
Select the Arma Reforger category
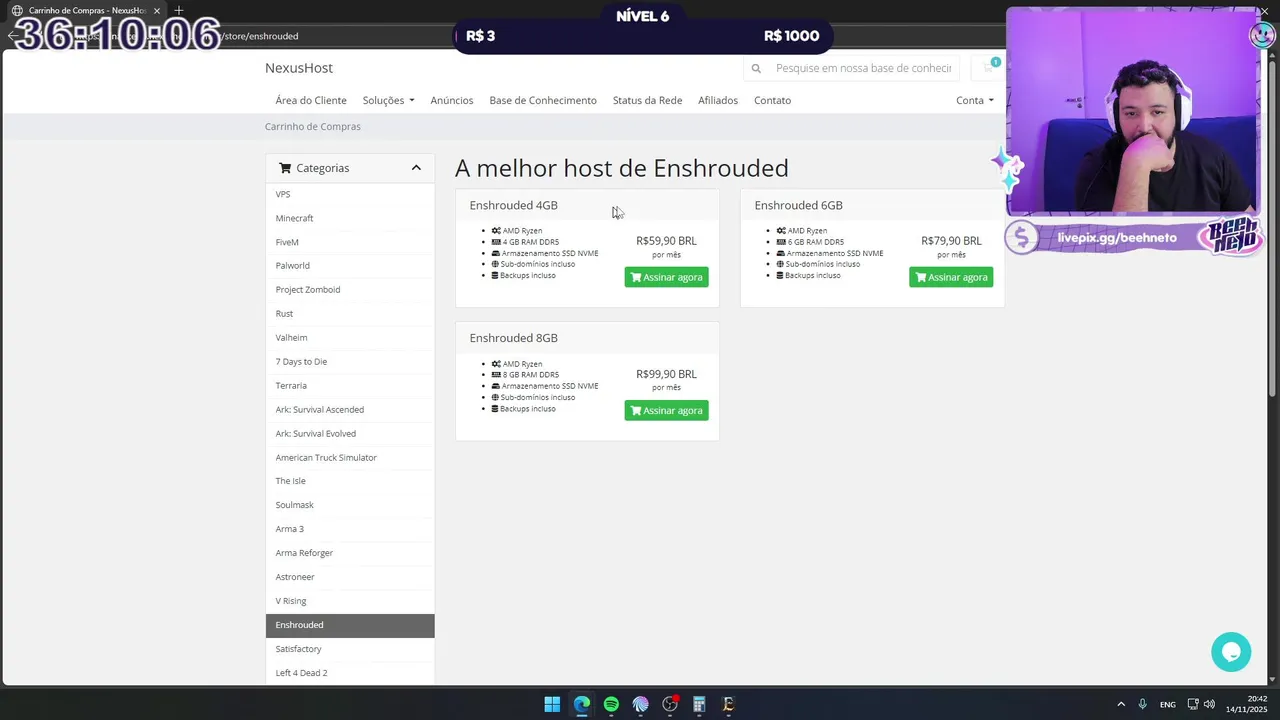[x=350, y=553]
